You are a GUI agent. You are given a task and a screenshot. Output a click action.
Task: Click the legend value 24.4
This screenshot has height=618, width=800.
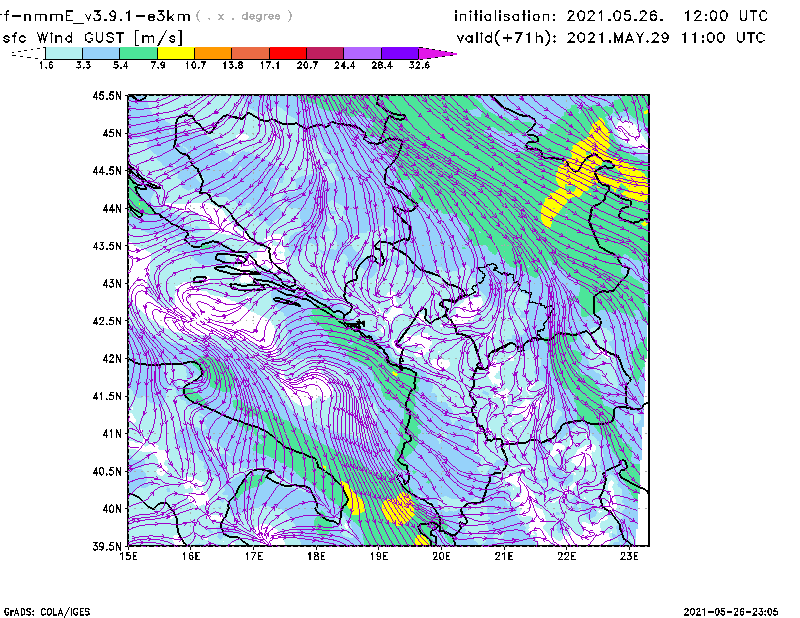(x=344, y=65)
